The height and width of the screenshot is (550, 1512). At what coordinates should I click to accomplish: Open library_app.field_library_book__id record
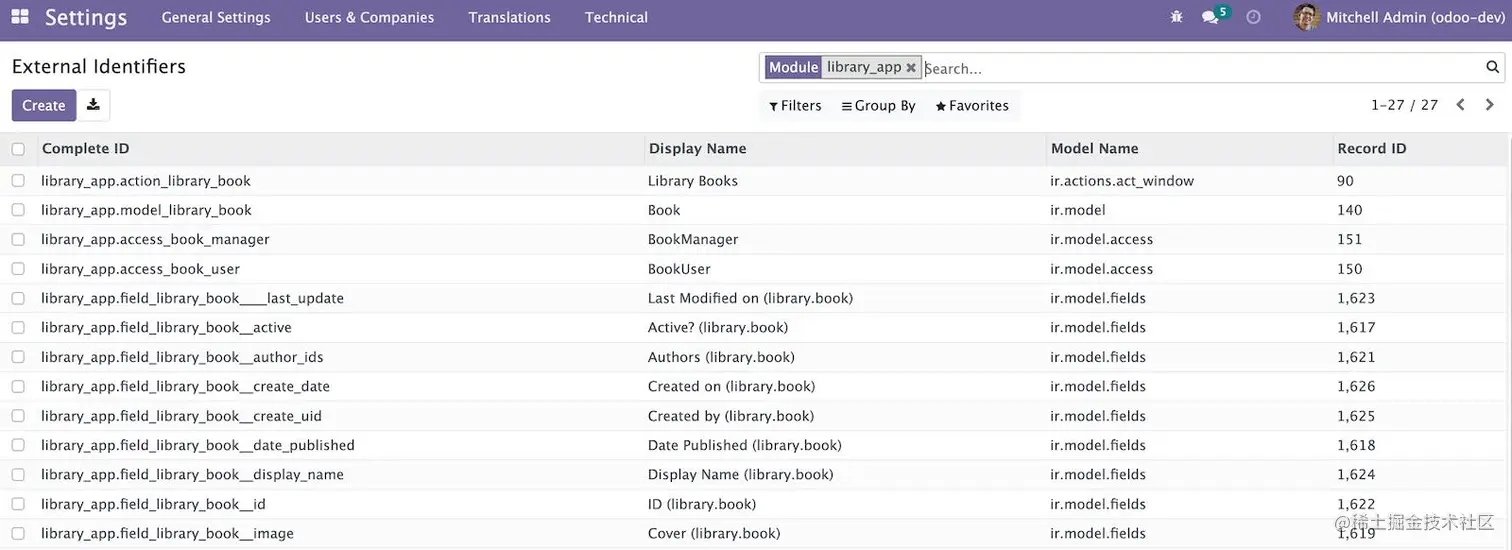click(x=153, y=504)
